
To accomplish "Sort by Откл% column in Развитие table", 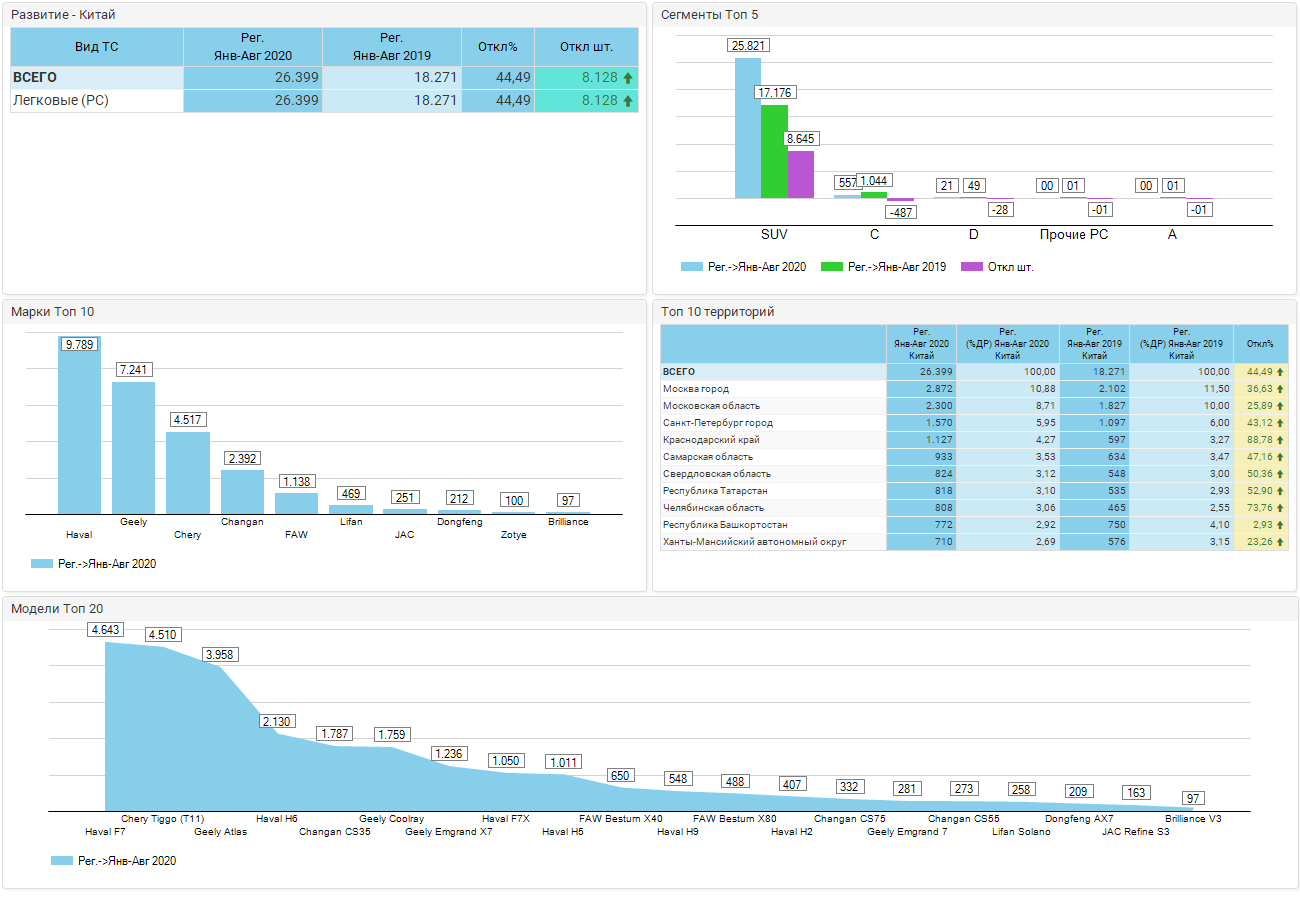I will 498,47.
